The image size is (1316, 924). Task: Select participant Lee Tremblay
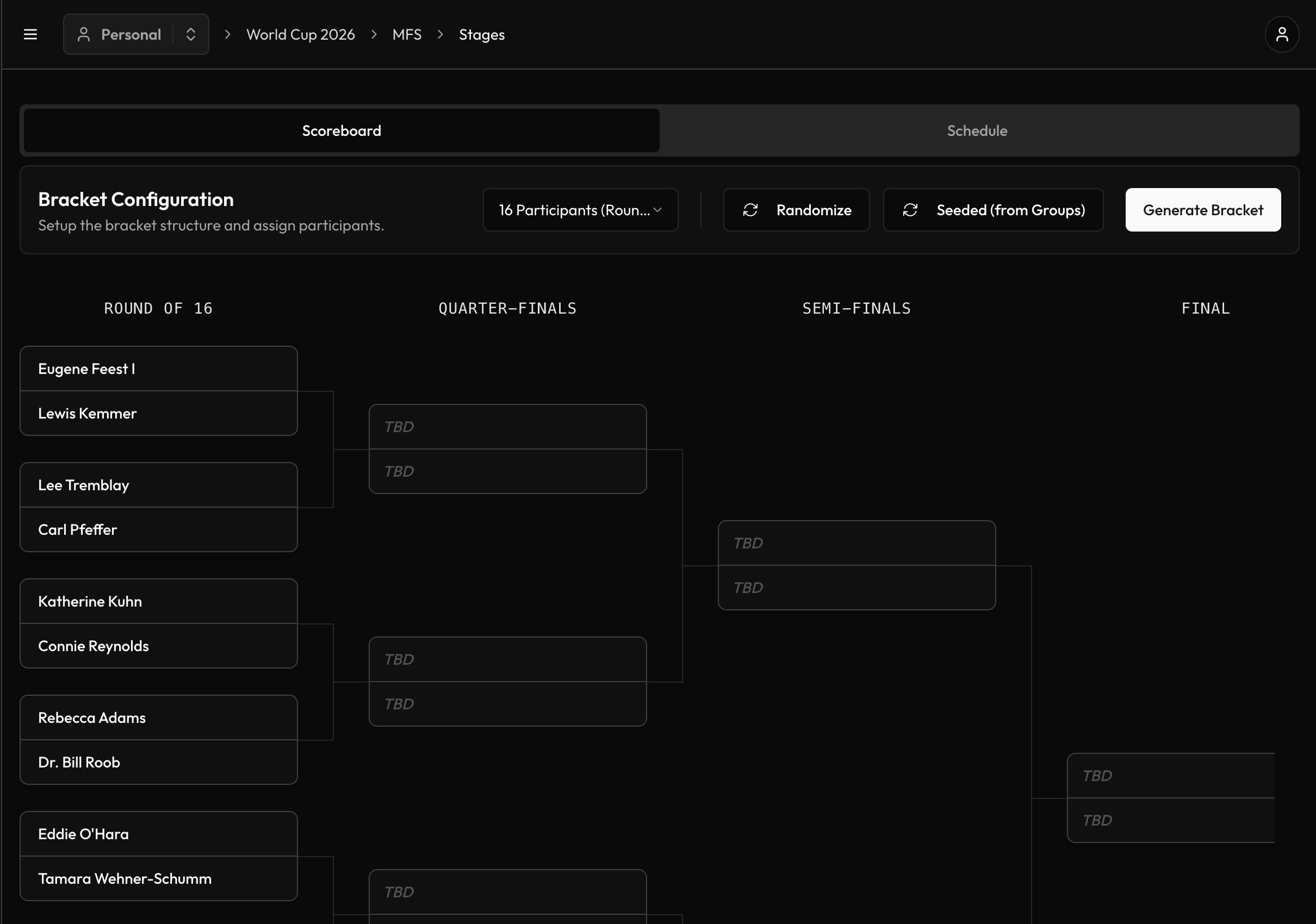(x=159, y=485)
